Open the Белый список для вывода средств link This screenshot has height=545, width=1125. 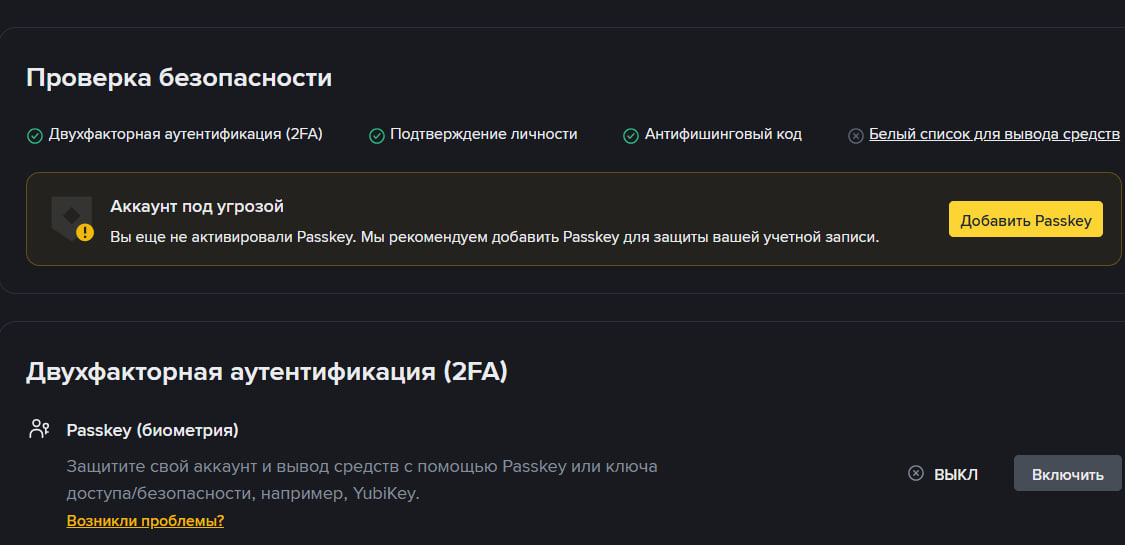(x=994, y=134)
